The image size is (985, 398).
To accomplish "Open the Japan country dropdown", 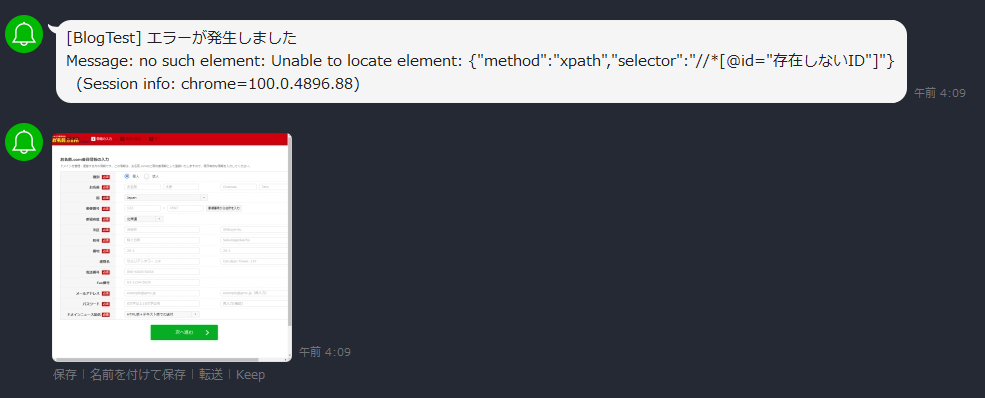I will click(x=166, y=197).
